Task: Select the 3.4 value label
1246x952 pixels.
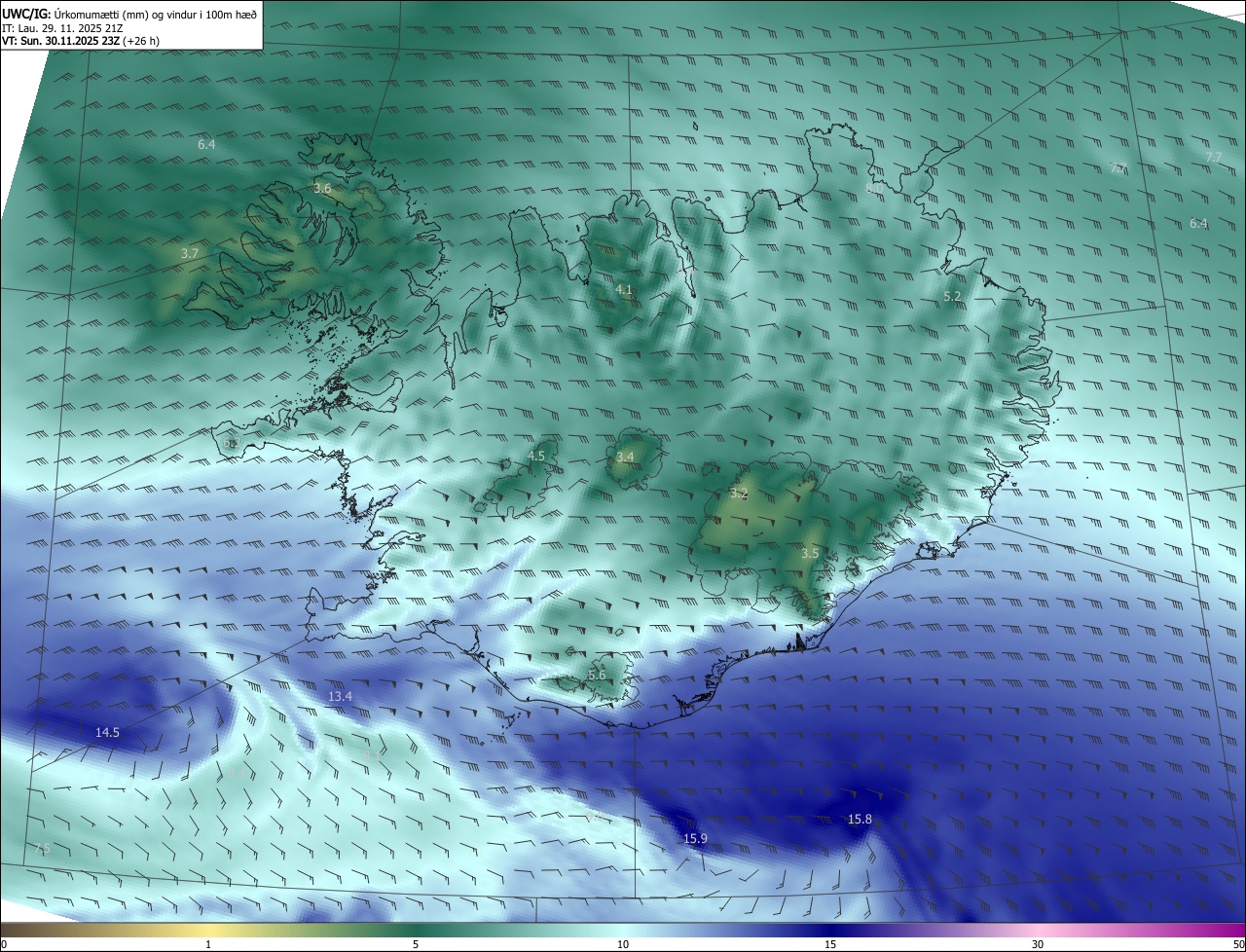Action: [x=625, y=457]
